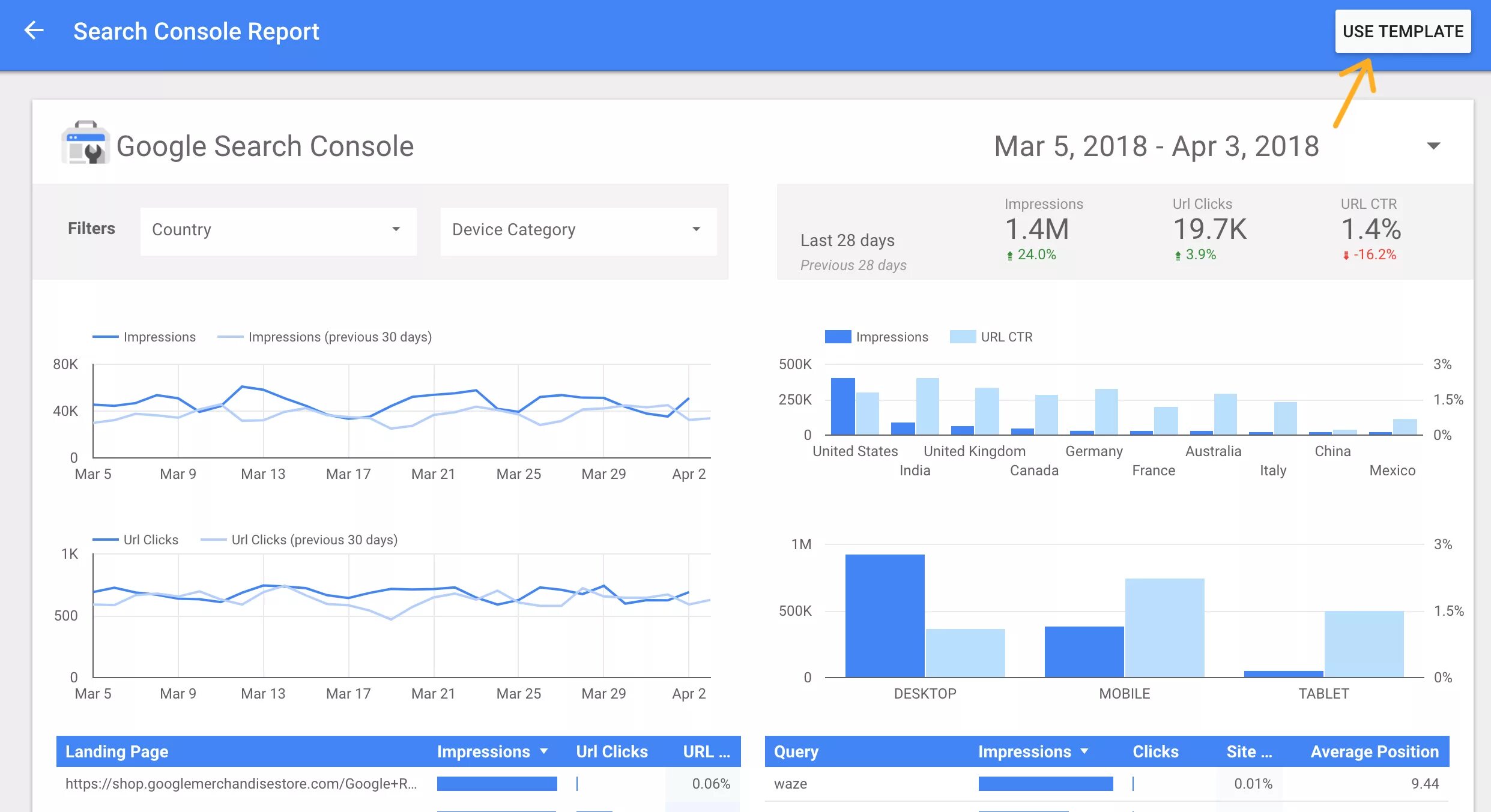The image size is (1491, 812).
Task: Click the Landing Page column header
Action: point(117,751)
